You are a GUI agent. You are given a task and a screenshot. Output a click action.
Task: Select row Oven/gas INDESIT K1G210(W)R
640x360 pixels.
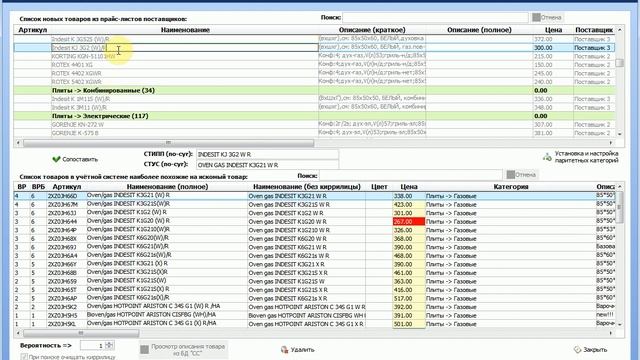pos(314,230)
